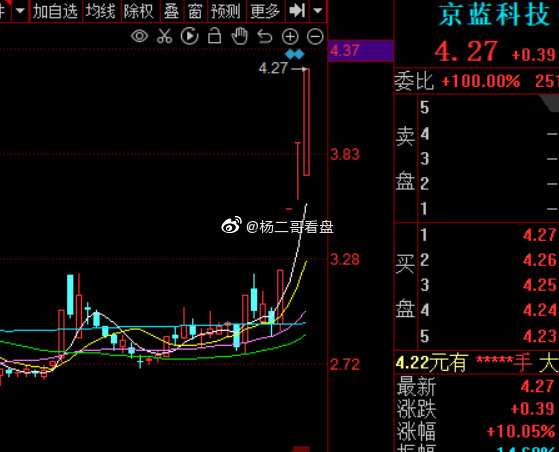Start chart replay with play icon
Viewport: 559px width, 452px height.
coord(189,36)
